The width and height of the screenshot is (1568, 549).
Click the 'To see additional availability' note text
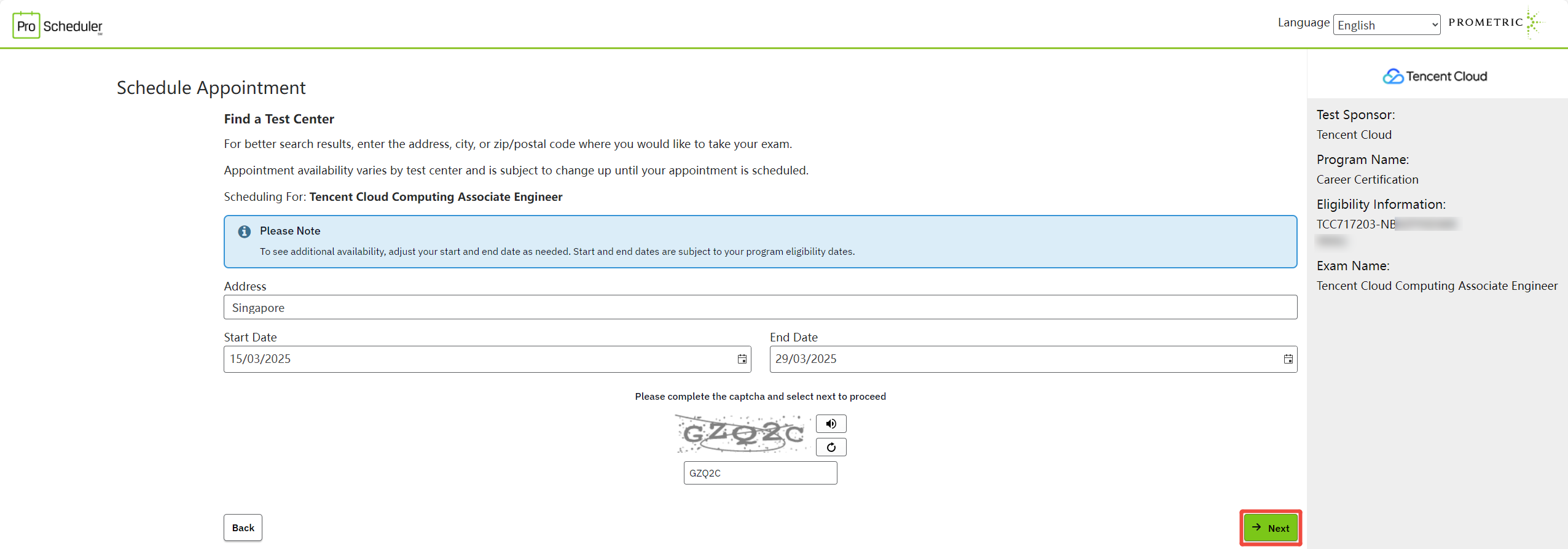tap(557, 252)
